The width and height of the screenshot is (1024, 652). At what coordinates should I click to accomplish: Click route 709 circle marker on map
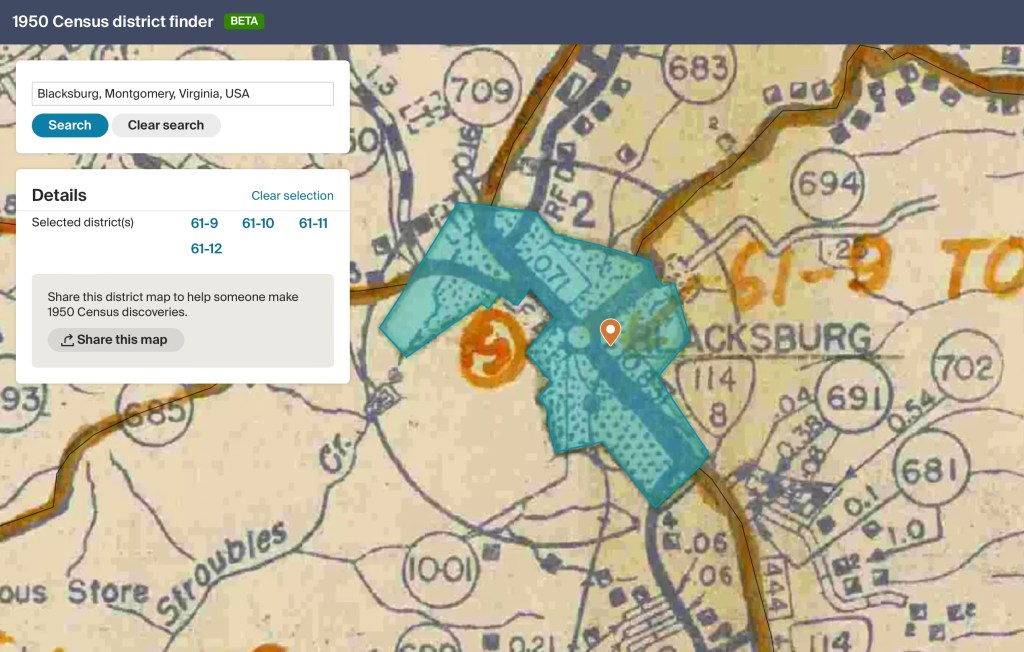pos(483,90)
